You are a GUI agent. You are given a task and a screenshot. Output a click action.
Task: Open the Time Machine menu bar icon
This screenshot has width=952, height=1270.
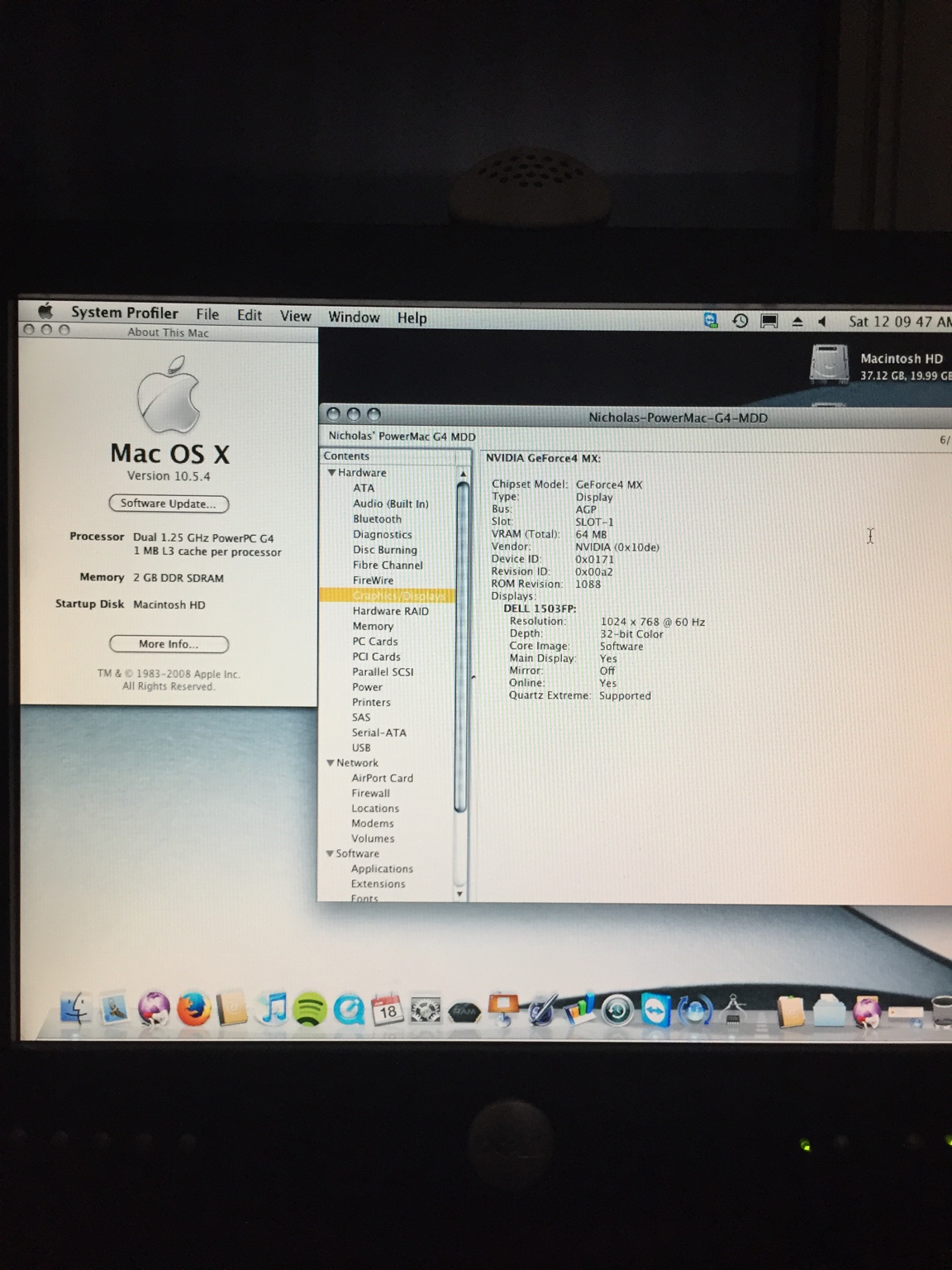pos(740,321)
